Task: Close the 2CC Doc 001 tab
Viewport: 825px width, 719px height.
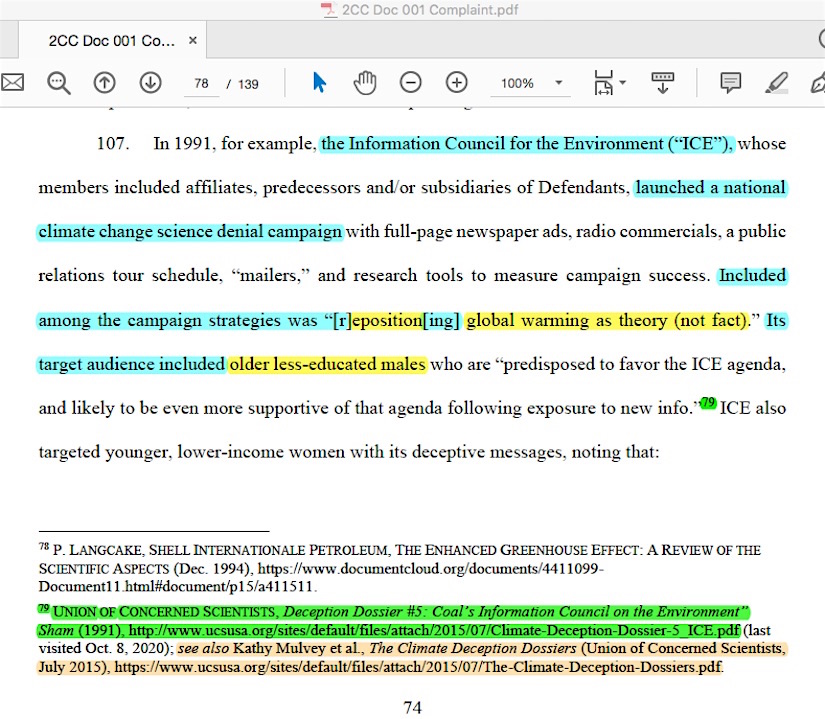Action: click(193, 41)
